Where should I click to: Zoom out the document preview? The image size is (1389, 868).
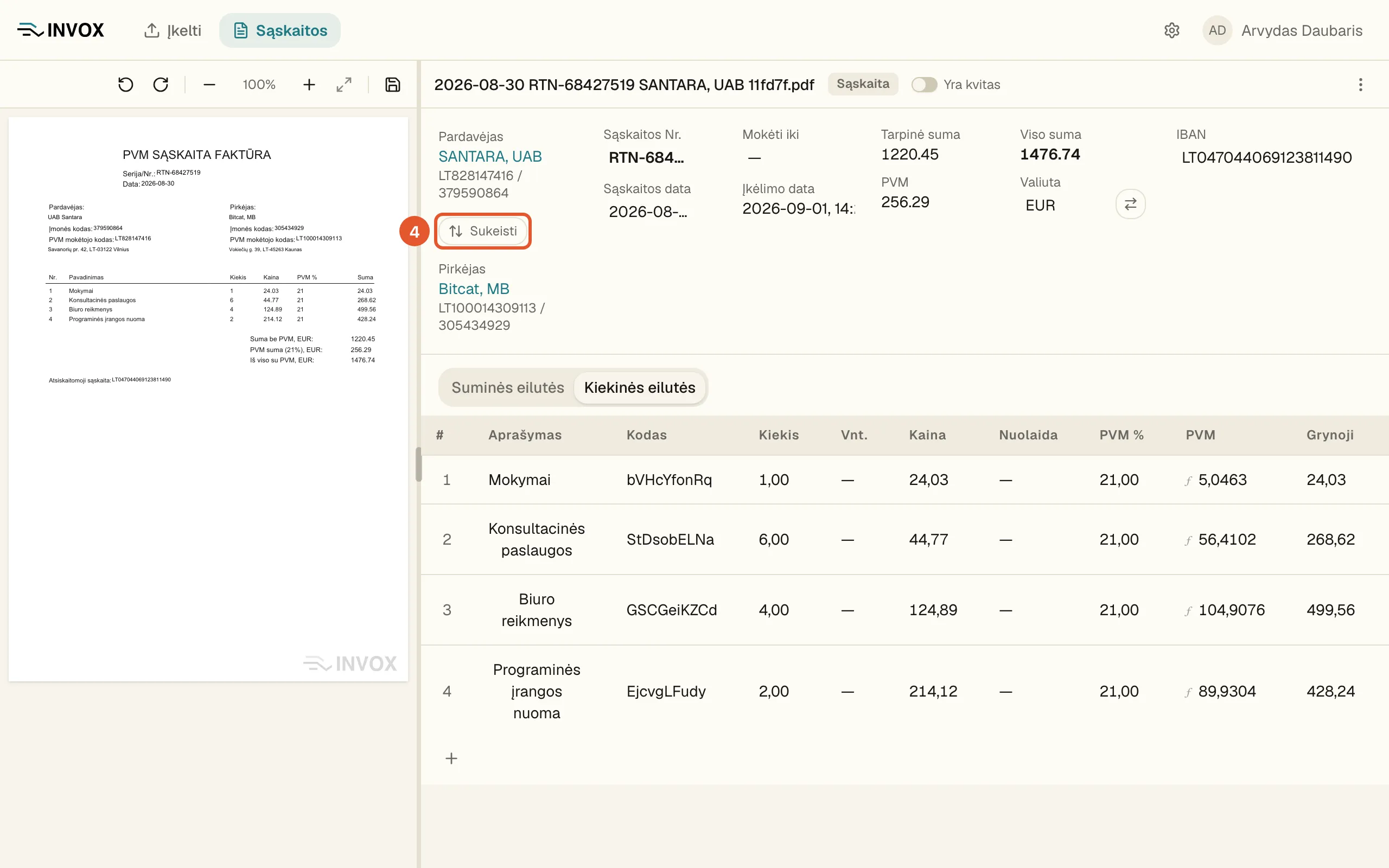tap(209, 85)
